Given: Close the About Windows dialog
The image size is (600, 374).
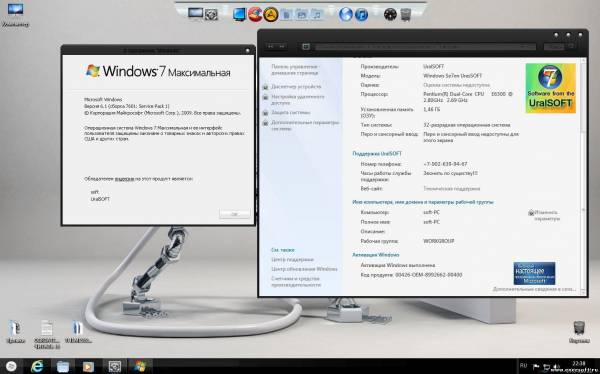Looking at the screenshot, I should point(247,50).
